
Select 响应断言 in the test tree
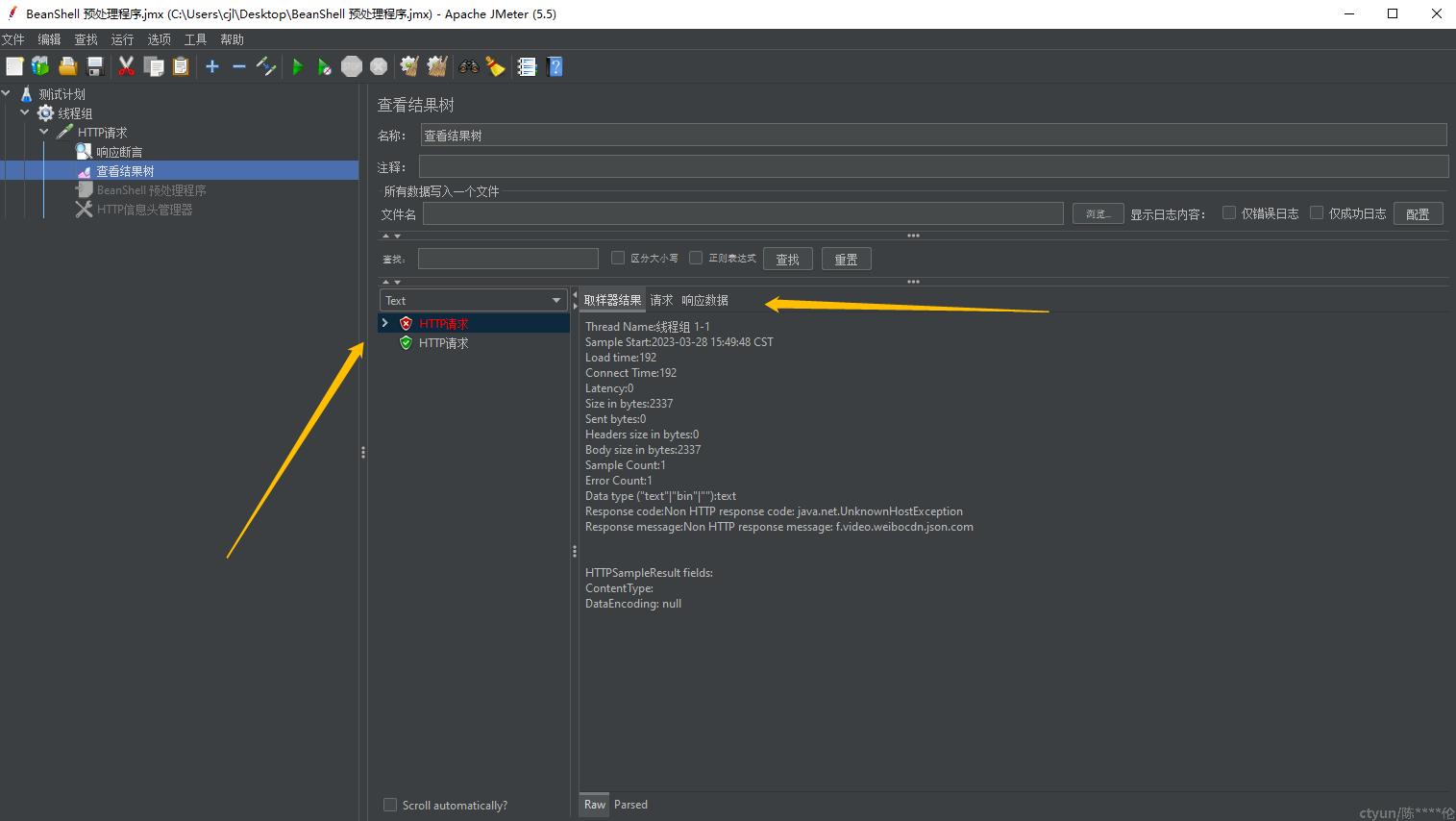pyautogui.click(x=119, y=152)
